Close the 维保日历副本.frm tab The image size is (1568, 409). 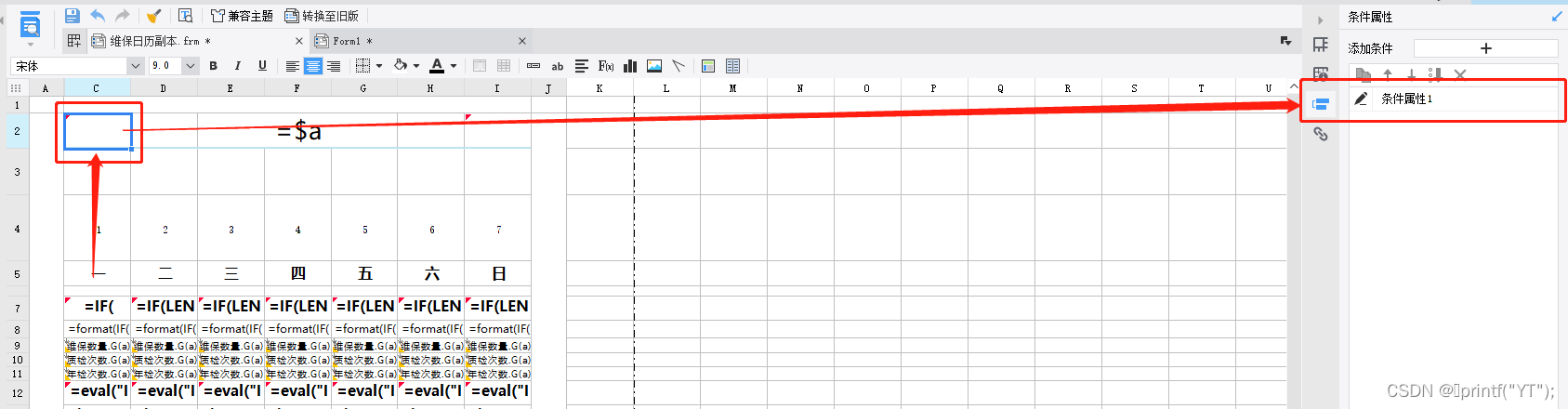pyautogui.click(x=299, y=41)
